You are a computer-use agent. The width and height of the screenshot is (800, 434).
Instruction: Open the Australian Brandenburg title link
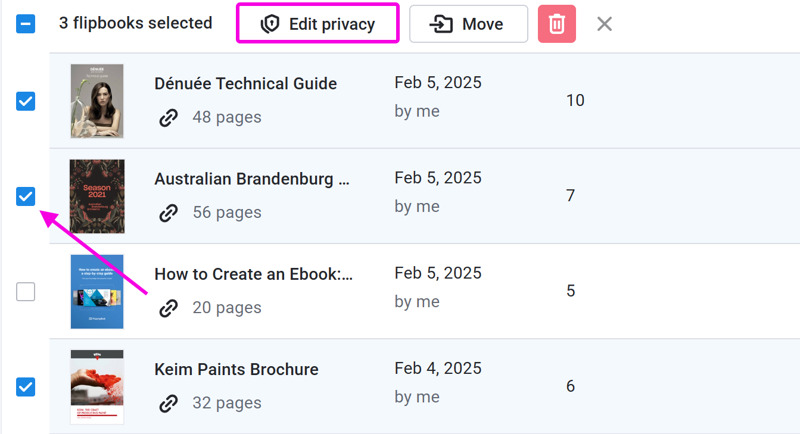tap(252, 179)
